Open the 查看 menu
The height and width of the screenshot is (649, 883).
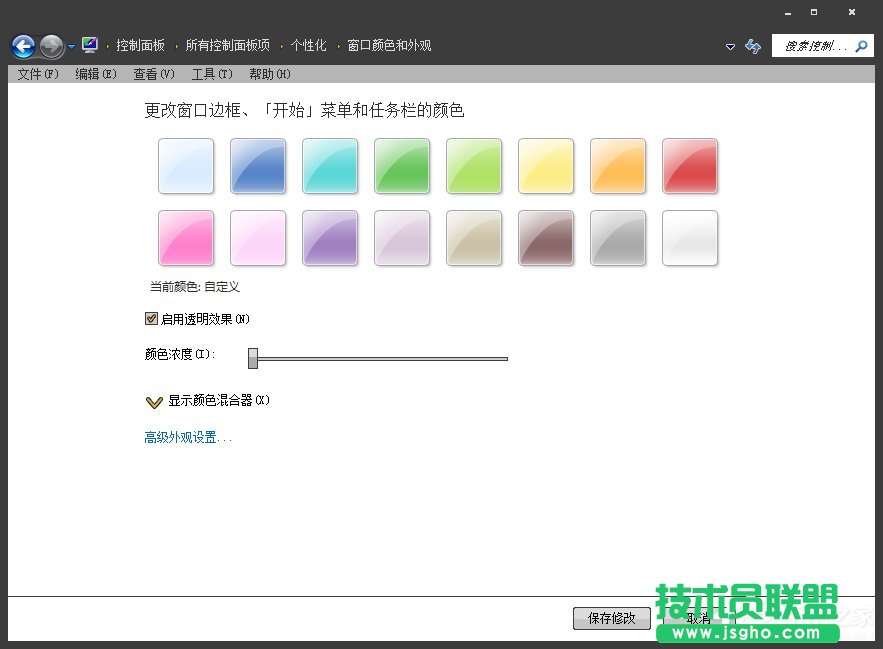(153, 73)
